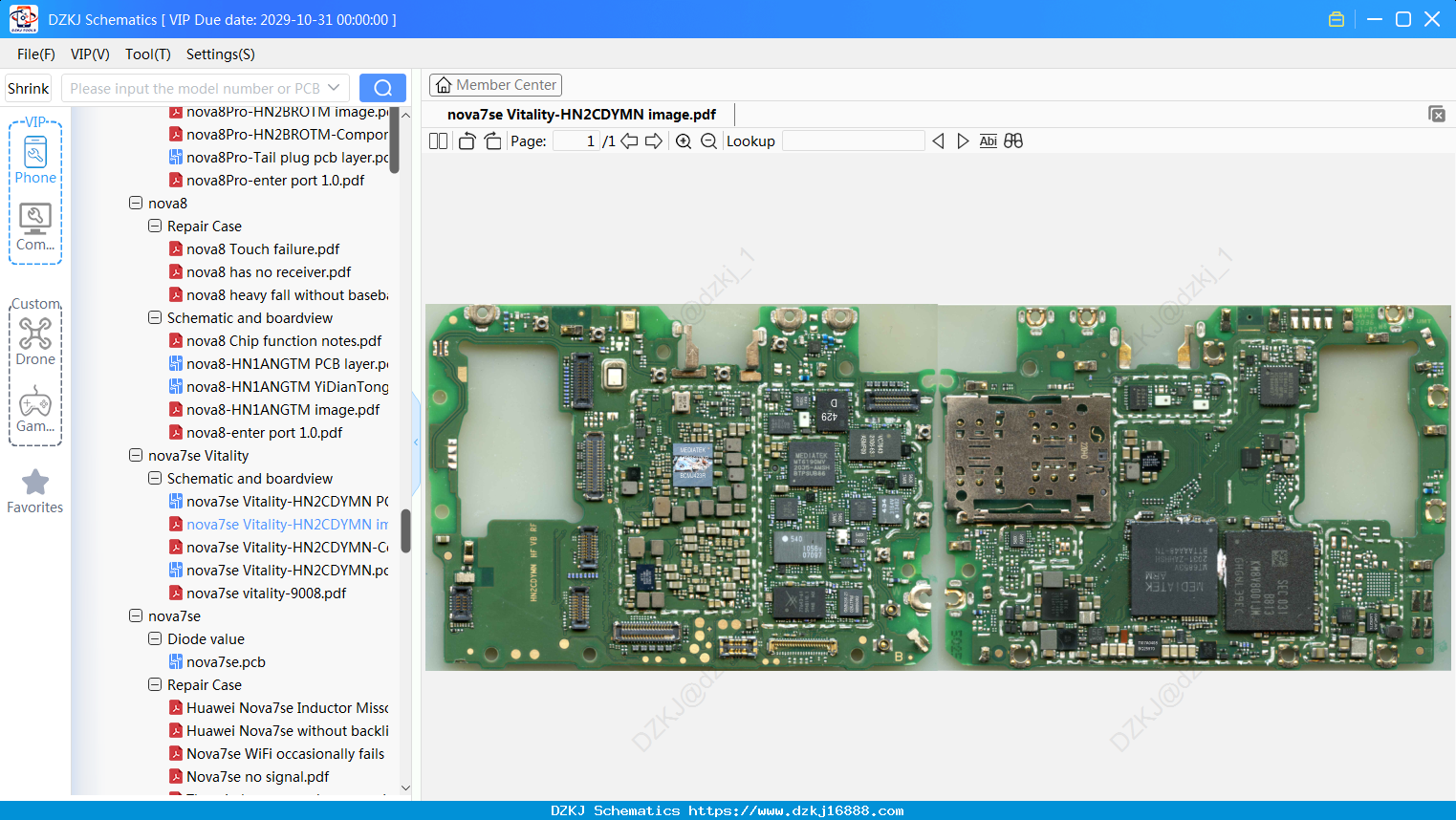Zoom in on the PDF
The image size is (1456, 820).
[684, 141]
